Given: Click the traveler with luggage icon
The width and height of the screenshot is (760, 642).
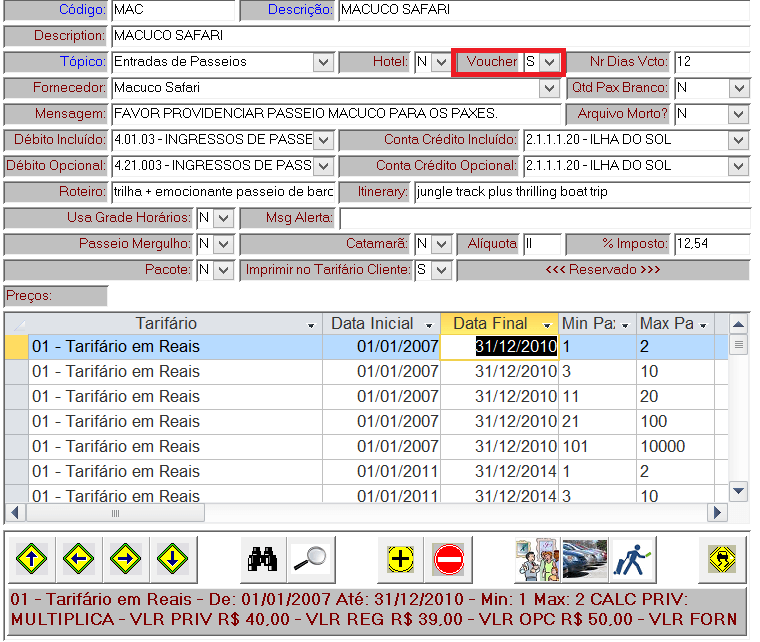Looking at the screenshot, I should click(x=630, y=559).
